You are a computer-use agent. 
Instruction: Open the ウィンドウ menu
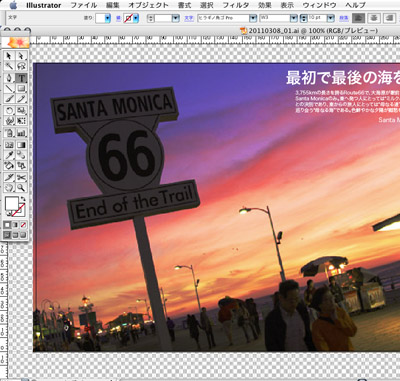coord(320,5)
